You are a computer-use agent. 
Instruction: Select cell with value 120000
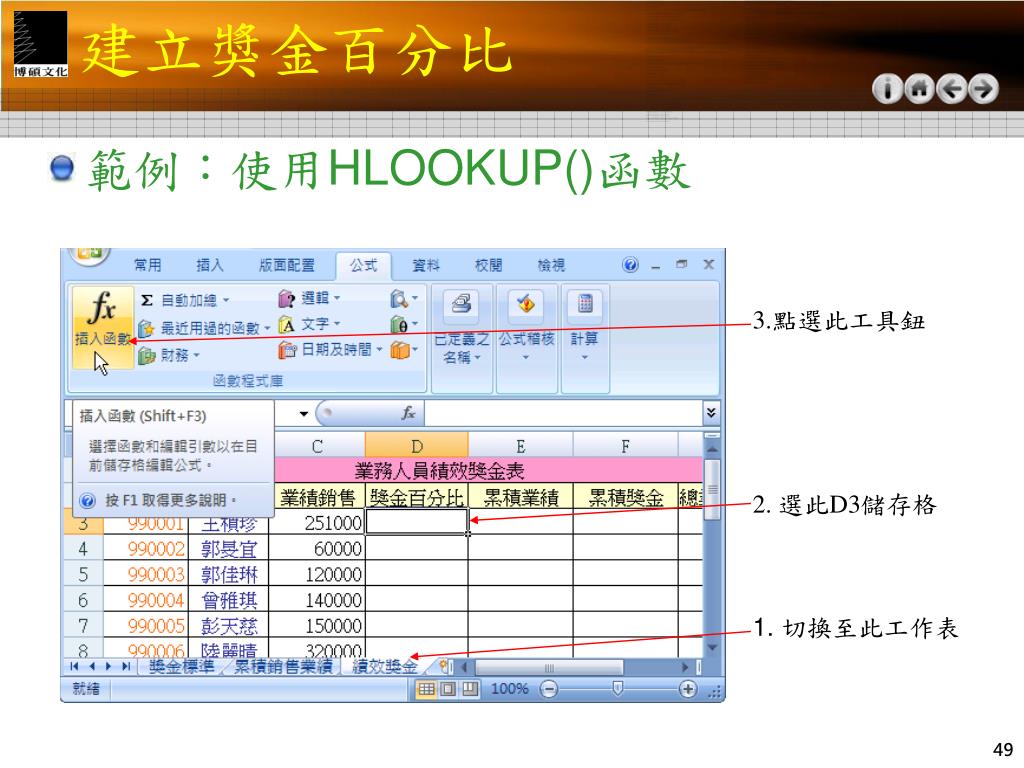tap(317, 574)
